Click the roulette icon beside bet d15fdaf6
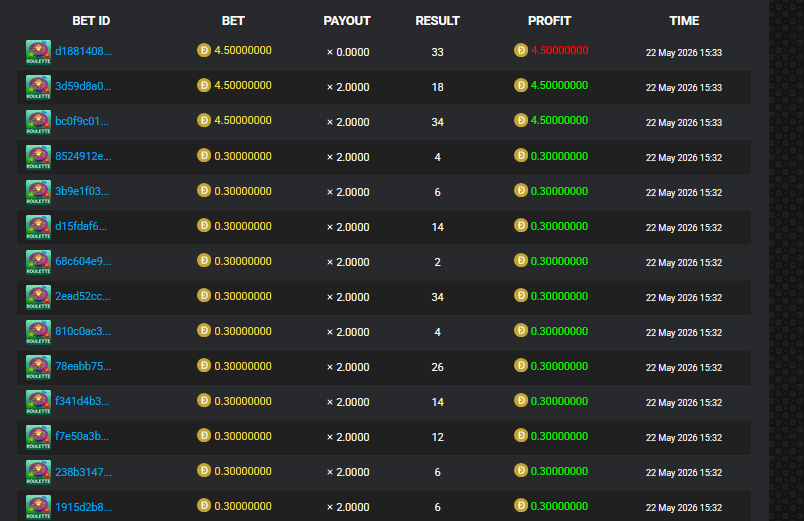The height and width of the screenshot is (521, 804). [38, 227]
